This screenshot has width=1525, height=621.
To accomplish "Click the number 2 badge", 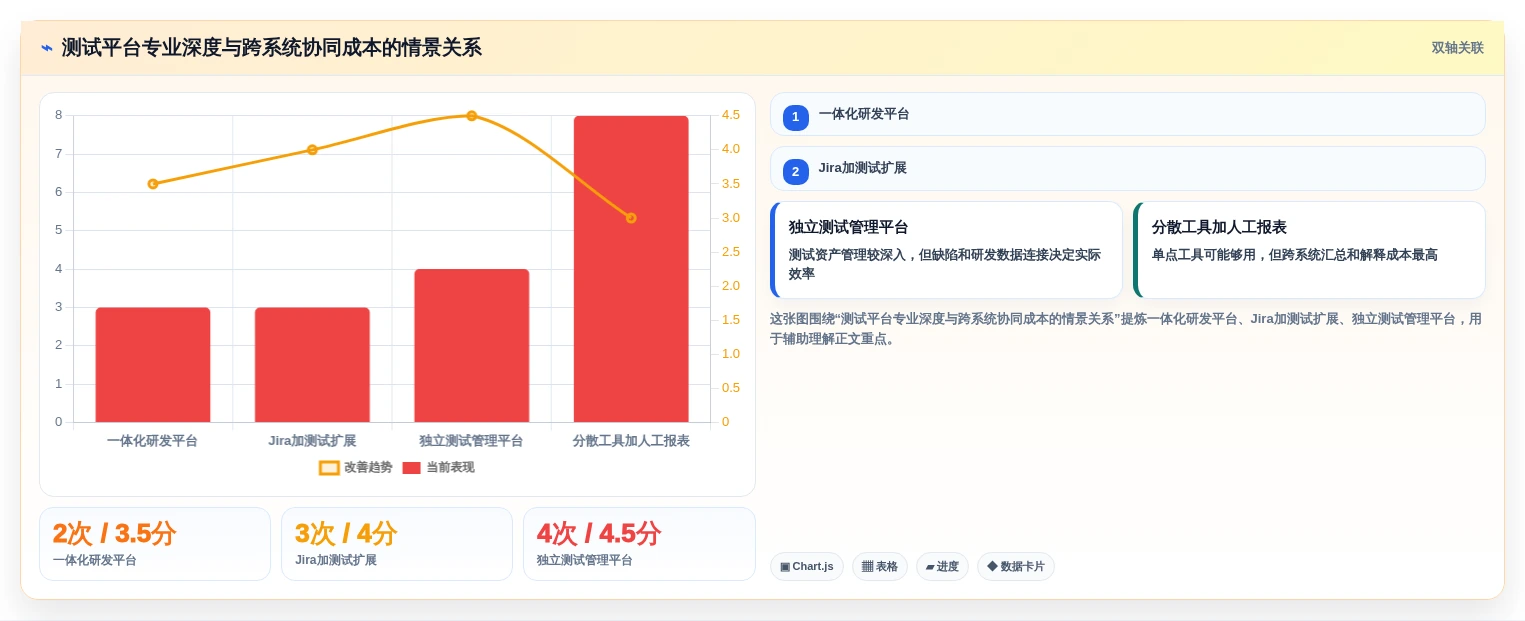I will coord(796,172).
